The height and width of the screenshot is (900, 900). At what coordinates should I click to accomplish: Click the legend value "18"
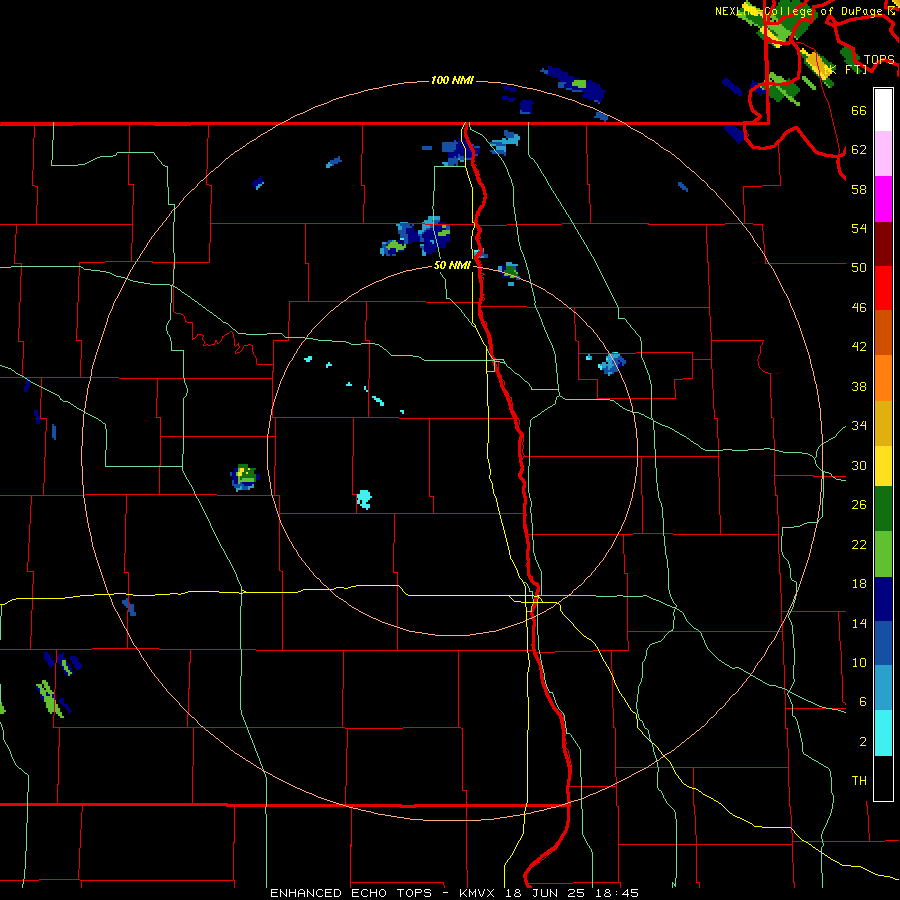click(859, 584)
